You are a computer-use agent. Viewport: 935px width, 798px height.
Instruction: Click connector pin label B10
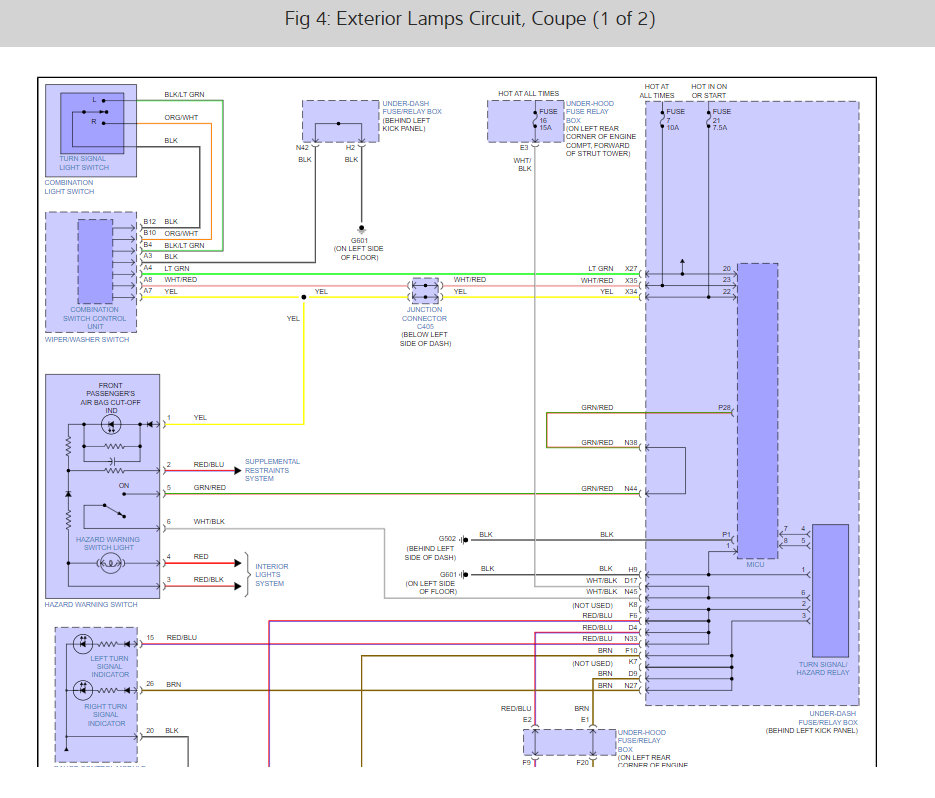point(150,233)
